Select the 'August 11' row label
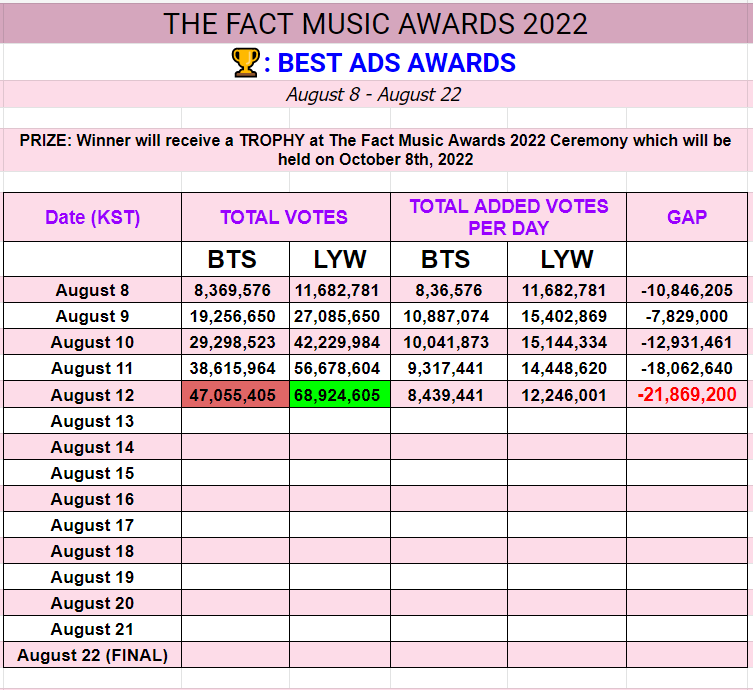The image size is (753, 690). click(x=93, y=368)
